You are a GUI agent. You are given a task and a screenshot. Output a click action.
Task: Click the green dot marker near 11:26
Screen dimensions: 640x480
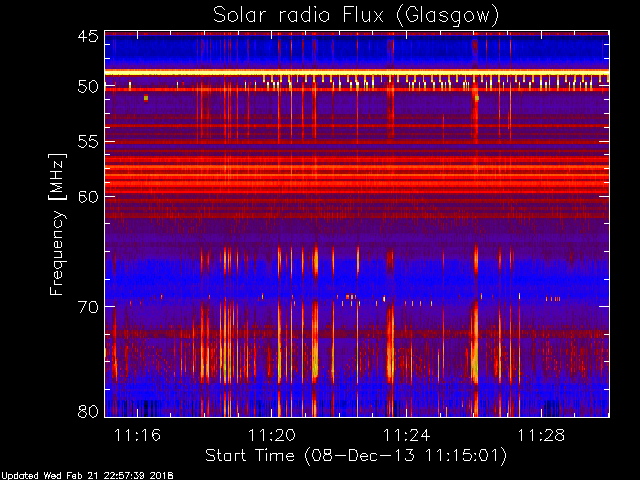pos(477,98)
